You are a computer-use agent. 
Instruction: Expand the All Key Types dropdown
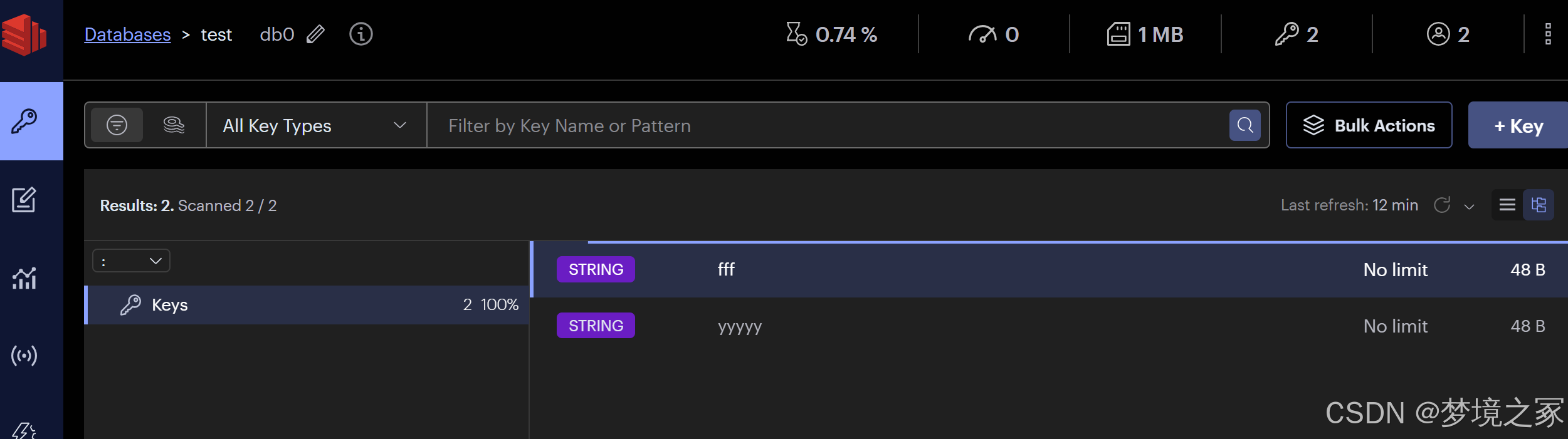(316, 125)
